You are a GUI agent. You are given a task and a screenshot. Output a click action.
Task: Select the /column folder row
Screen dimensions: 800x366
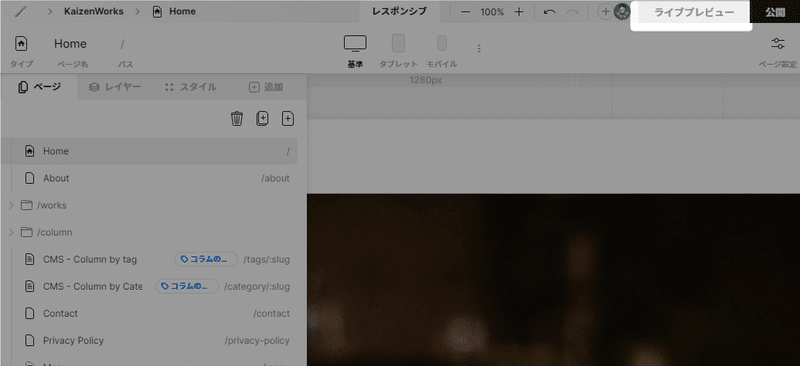coord(149,232)
